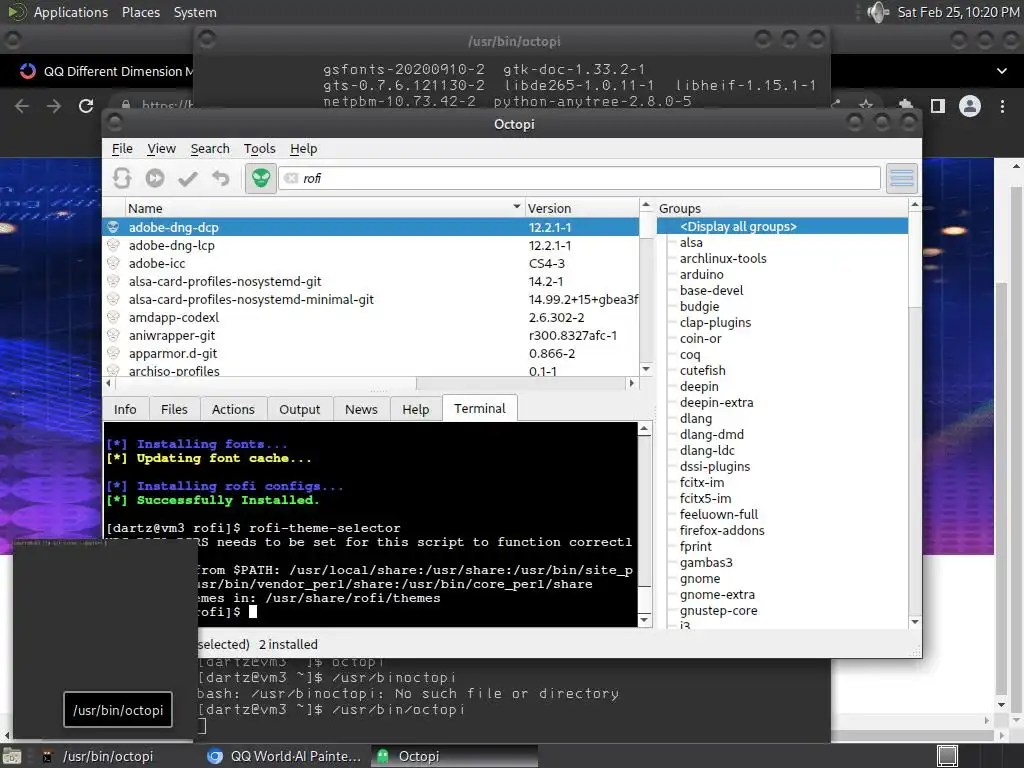Open the Tools menu
The width and height of the screenshot is (1024, 768).
259,149
